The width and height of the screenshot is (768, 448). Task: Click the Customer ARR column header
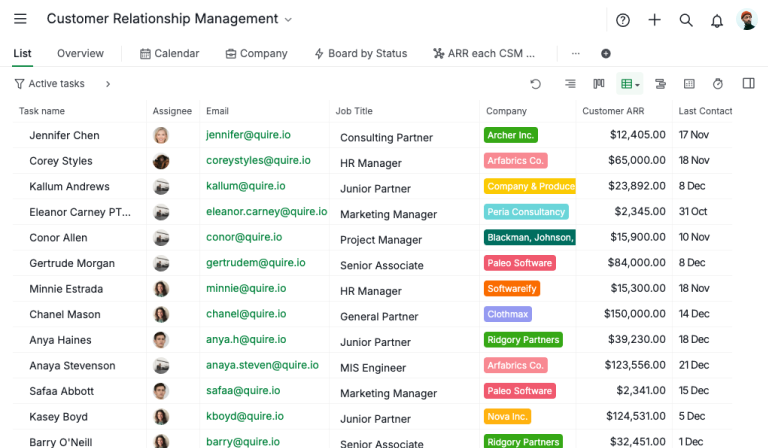click(613, 111)
